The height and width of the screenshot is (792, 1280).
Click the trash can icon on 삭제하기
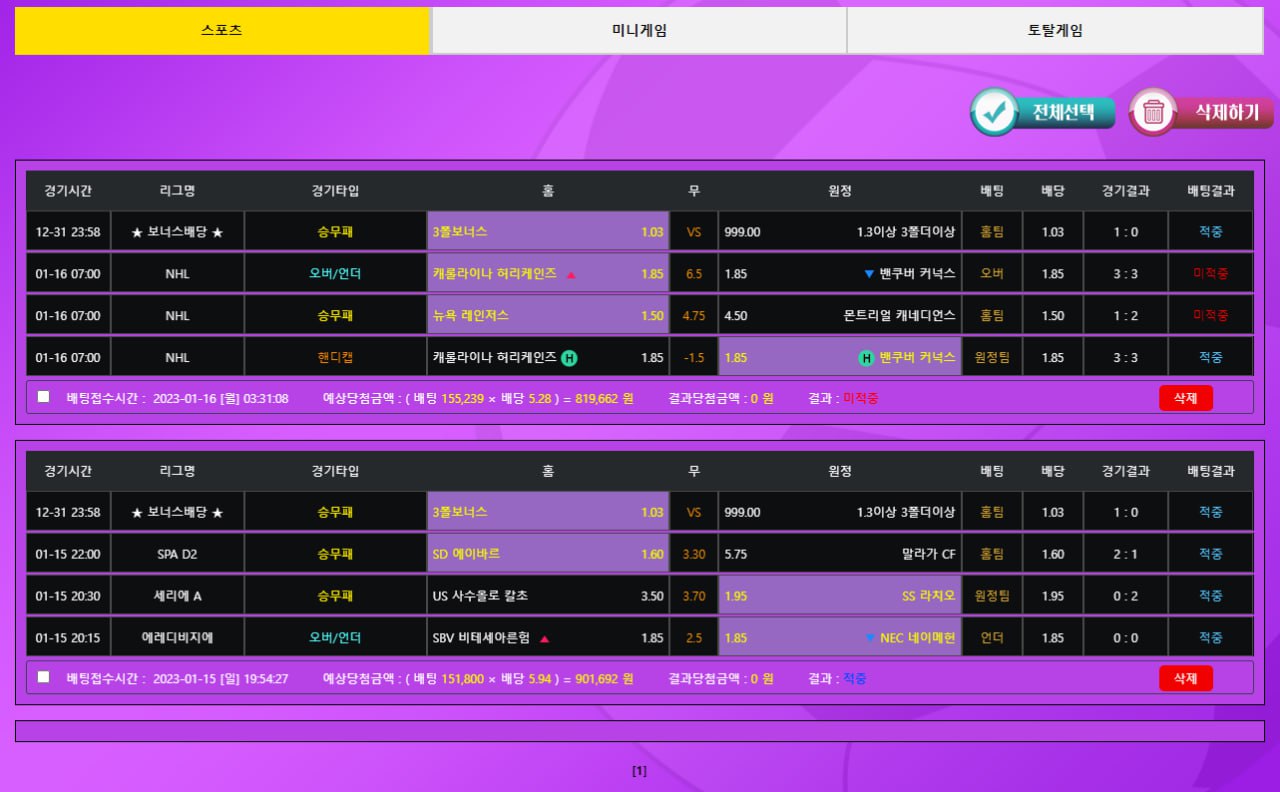click(1154, 112)
